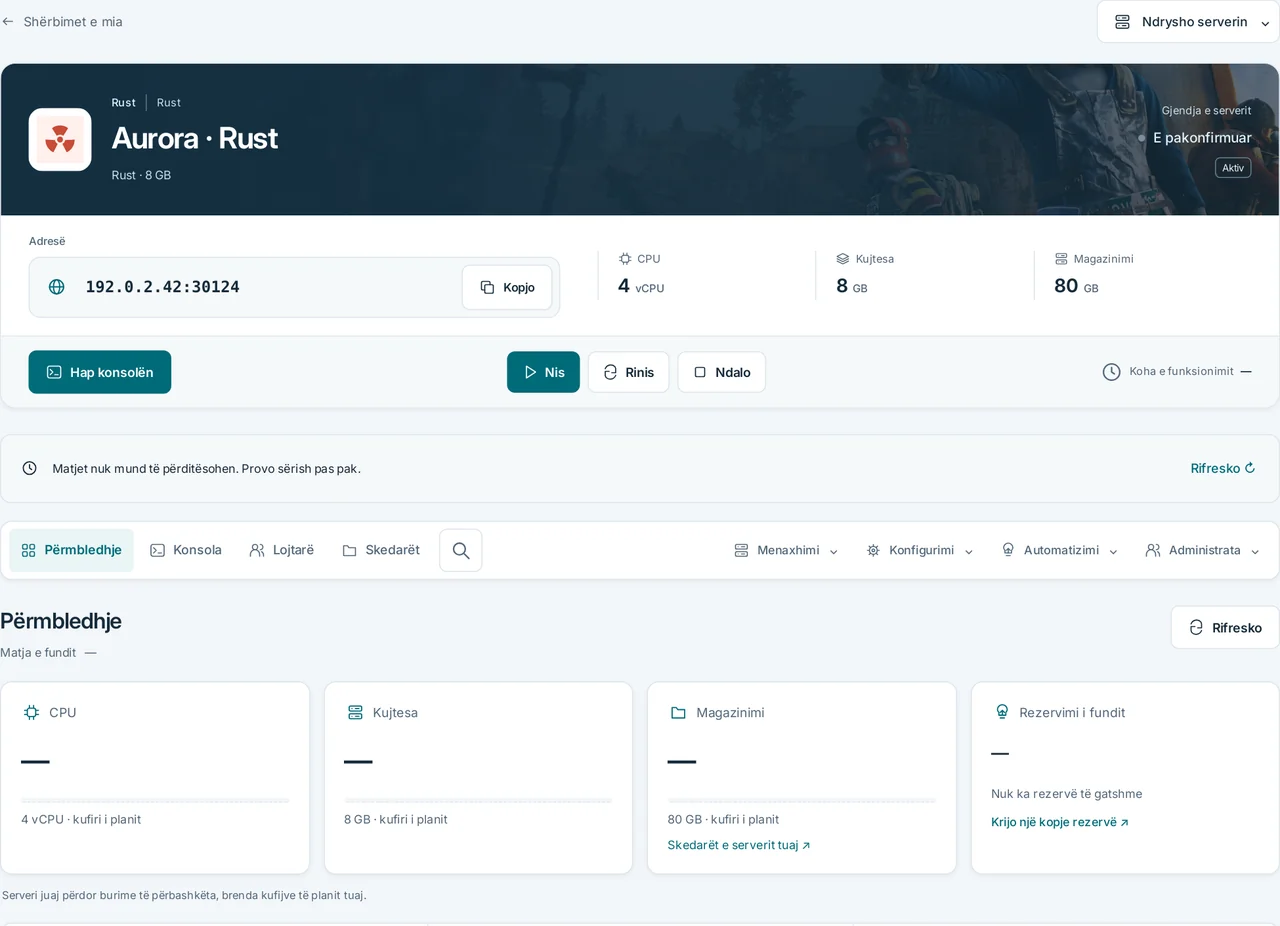Click the search magnifier icon in tab bar
1280x926 pixels.
tap(461, 550)
